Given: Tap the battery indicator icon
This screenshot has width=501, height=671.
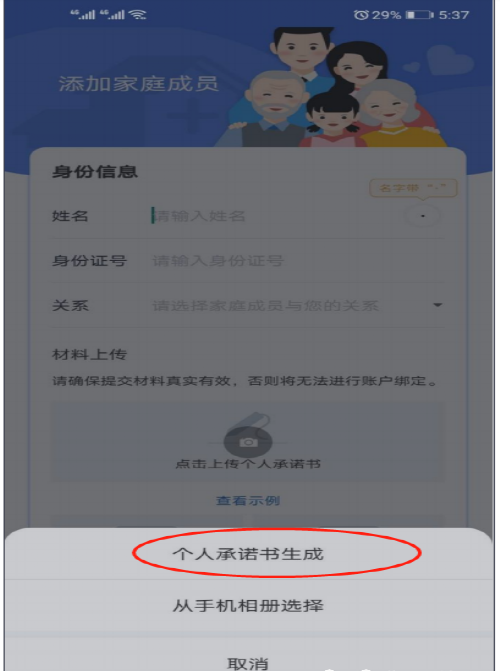Looking at the screenshot, I should tap(419, 15).
